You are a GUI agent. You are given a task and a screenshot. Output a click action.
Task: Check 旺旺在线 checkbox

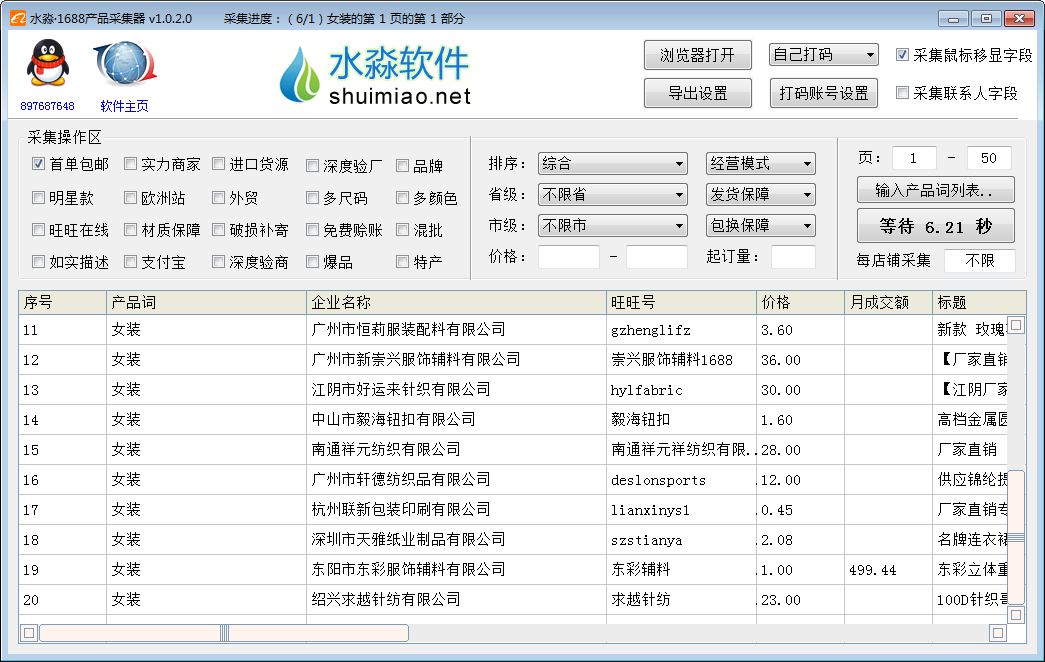[39, 230]
